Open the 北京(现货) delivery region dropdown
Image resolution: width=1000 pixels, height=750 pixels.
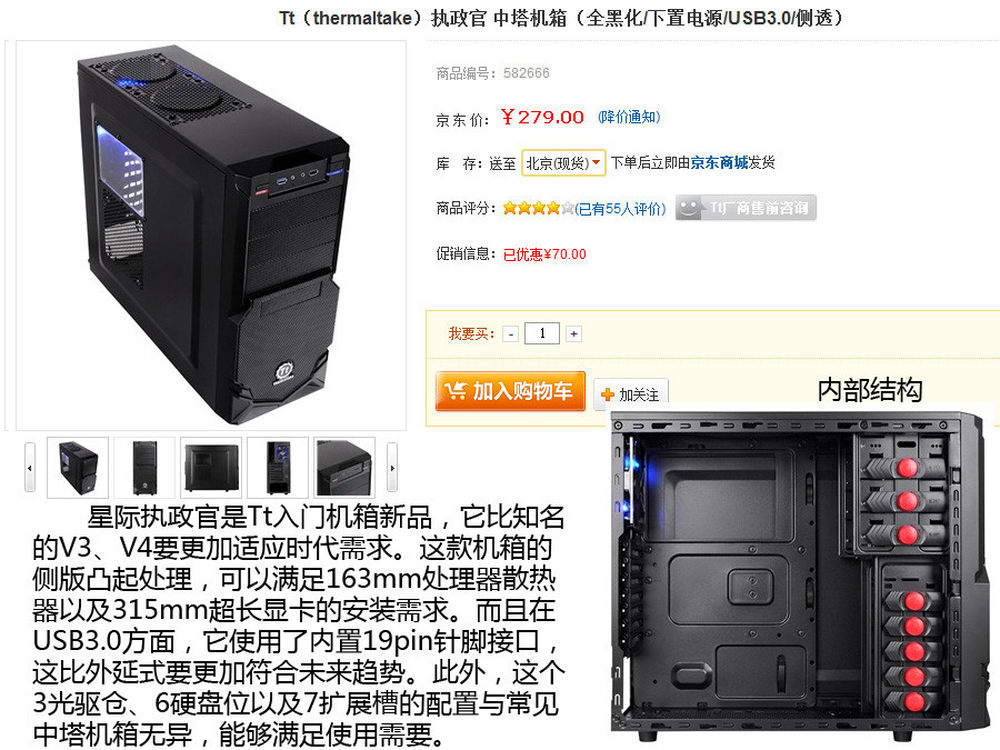pyautogui.click(x=563, y=163)
